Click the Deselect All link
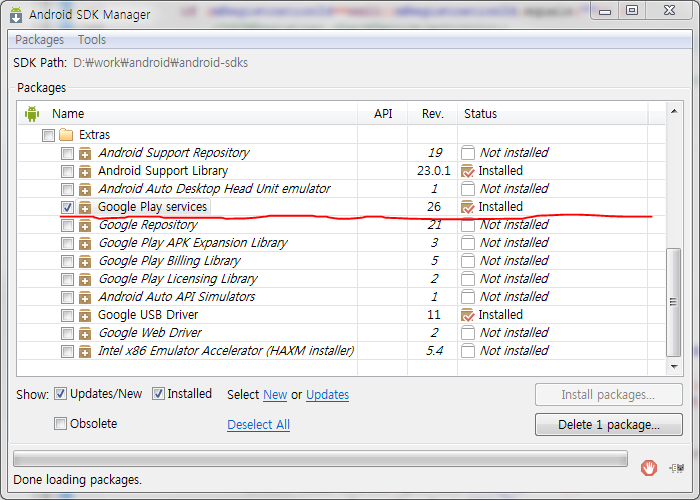This screenshot has height=500, width=700. click(x=258, y=425)
